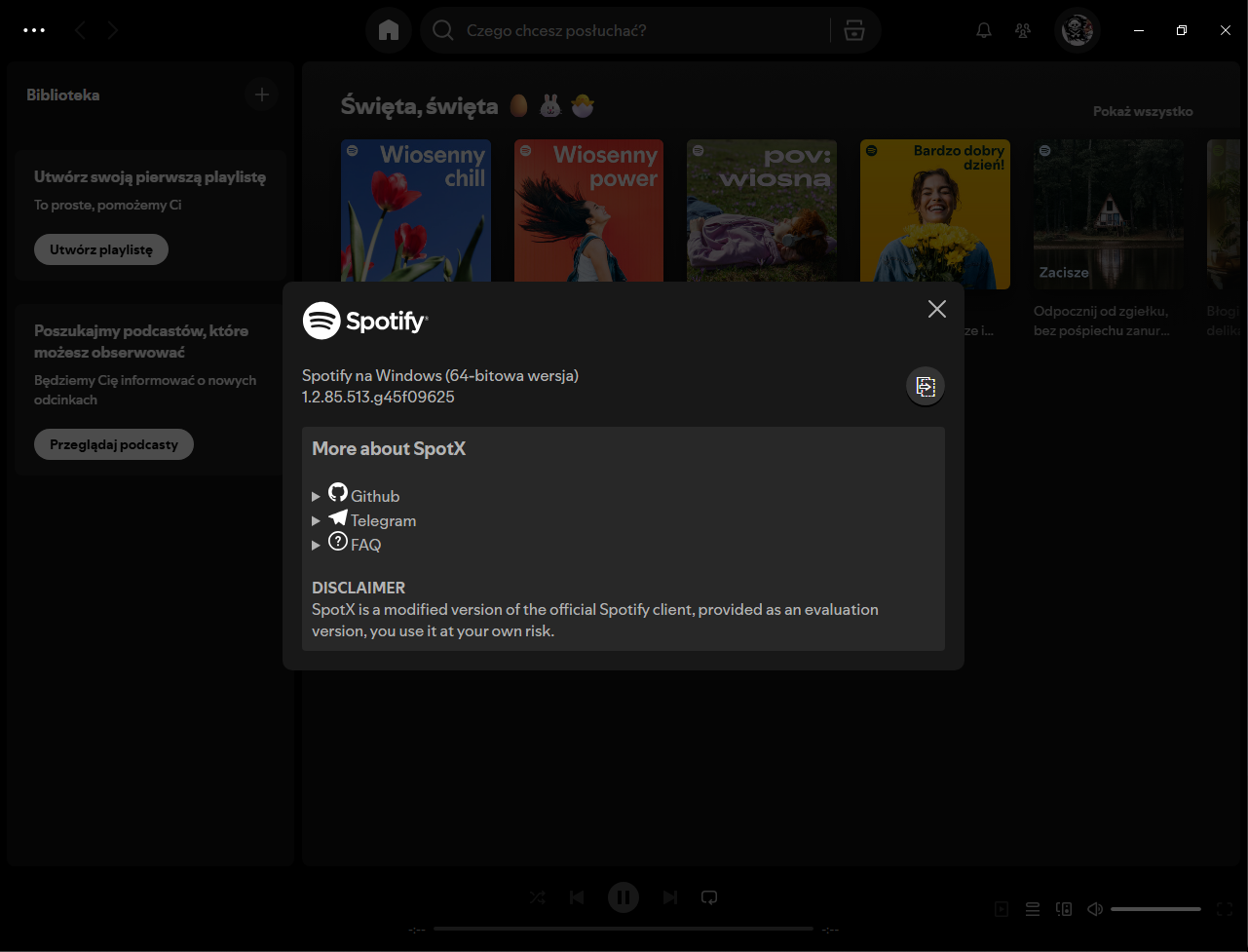Click the FAQ question mark icon
The height and width of the screenshot is (952, 1248).
tap(338, 541)
